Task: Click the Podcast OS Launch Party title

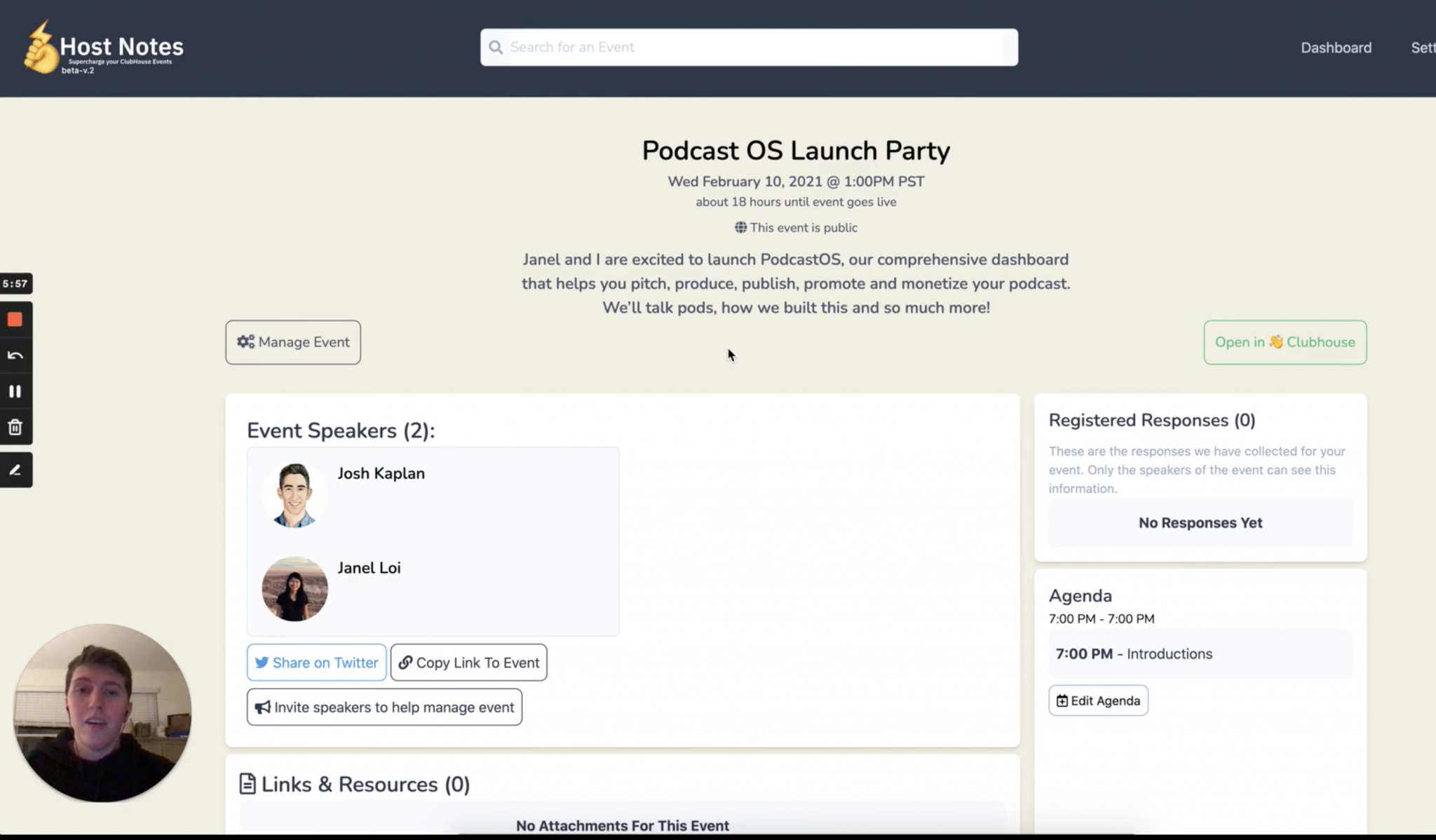Action: coord(796,150)
